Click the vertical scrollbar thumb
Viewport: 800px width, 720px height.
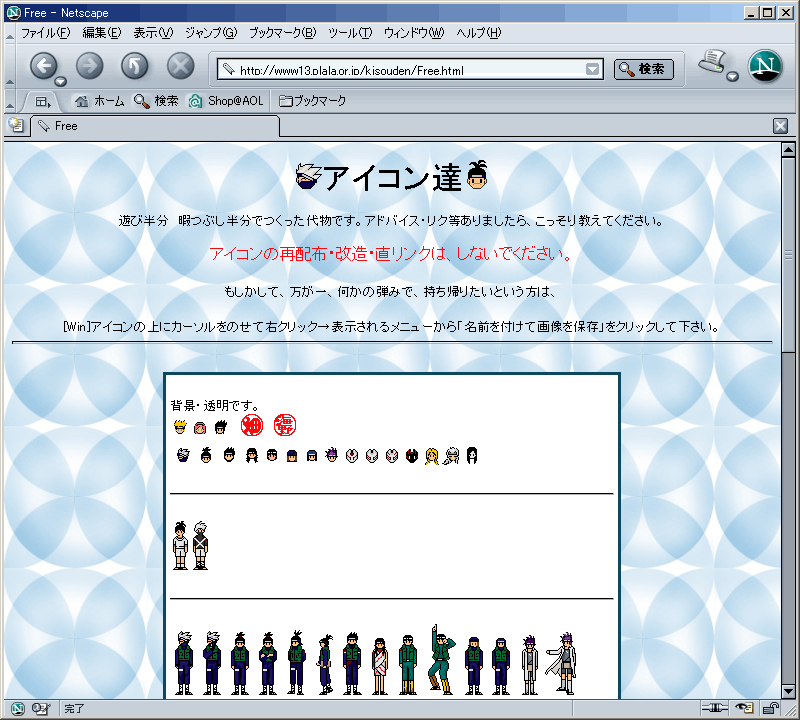click(x=788, y=255)
